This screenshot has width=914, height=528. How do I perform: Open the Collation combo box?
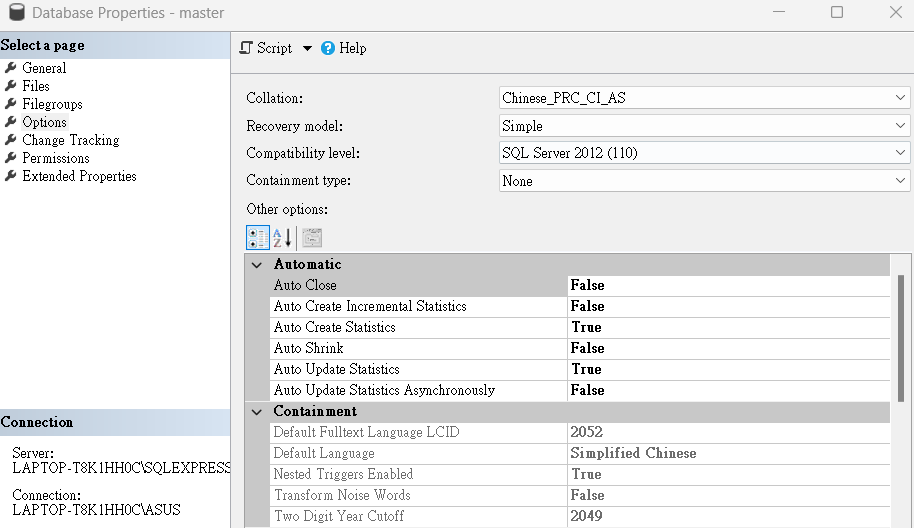point(704,98)
